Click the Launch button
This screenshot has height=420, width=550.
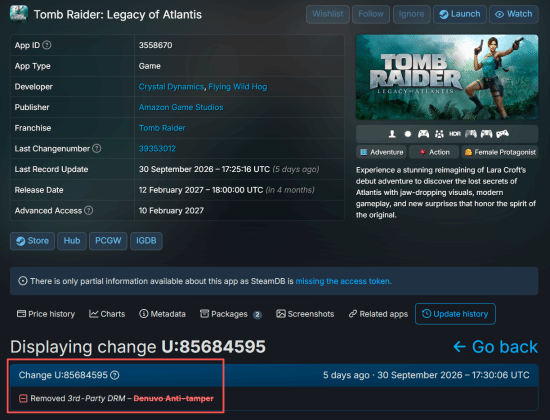460,14
